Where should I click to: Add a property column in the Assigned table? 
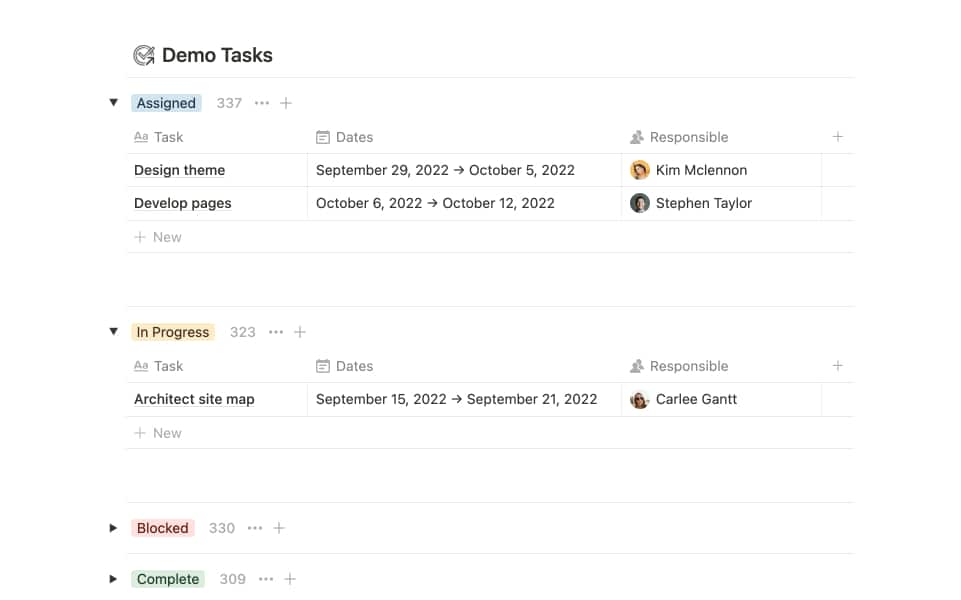838,137
